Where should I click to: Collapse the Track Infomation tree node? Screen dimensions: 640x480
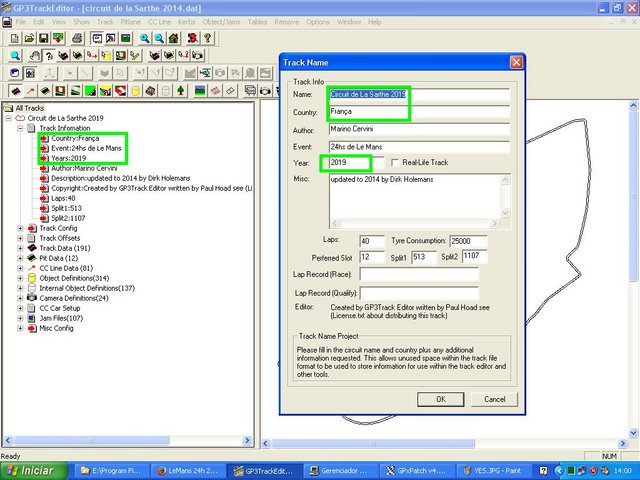click(x=20, y=128)
